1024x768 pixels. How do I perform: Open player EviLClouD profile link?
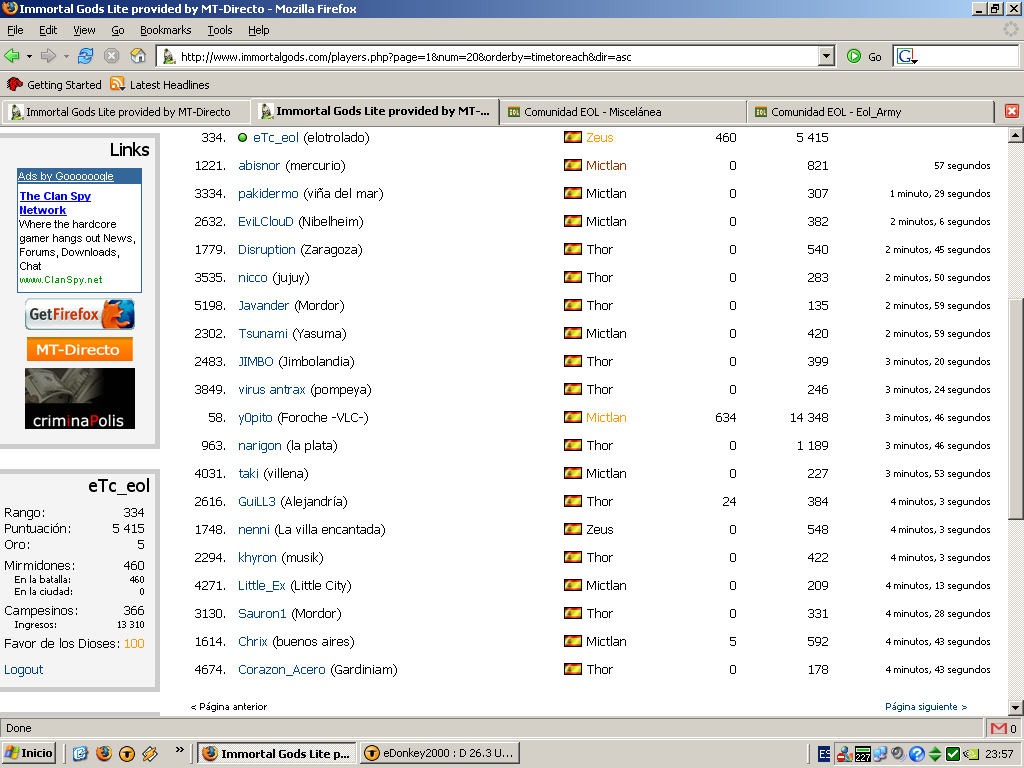point(266,222)
